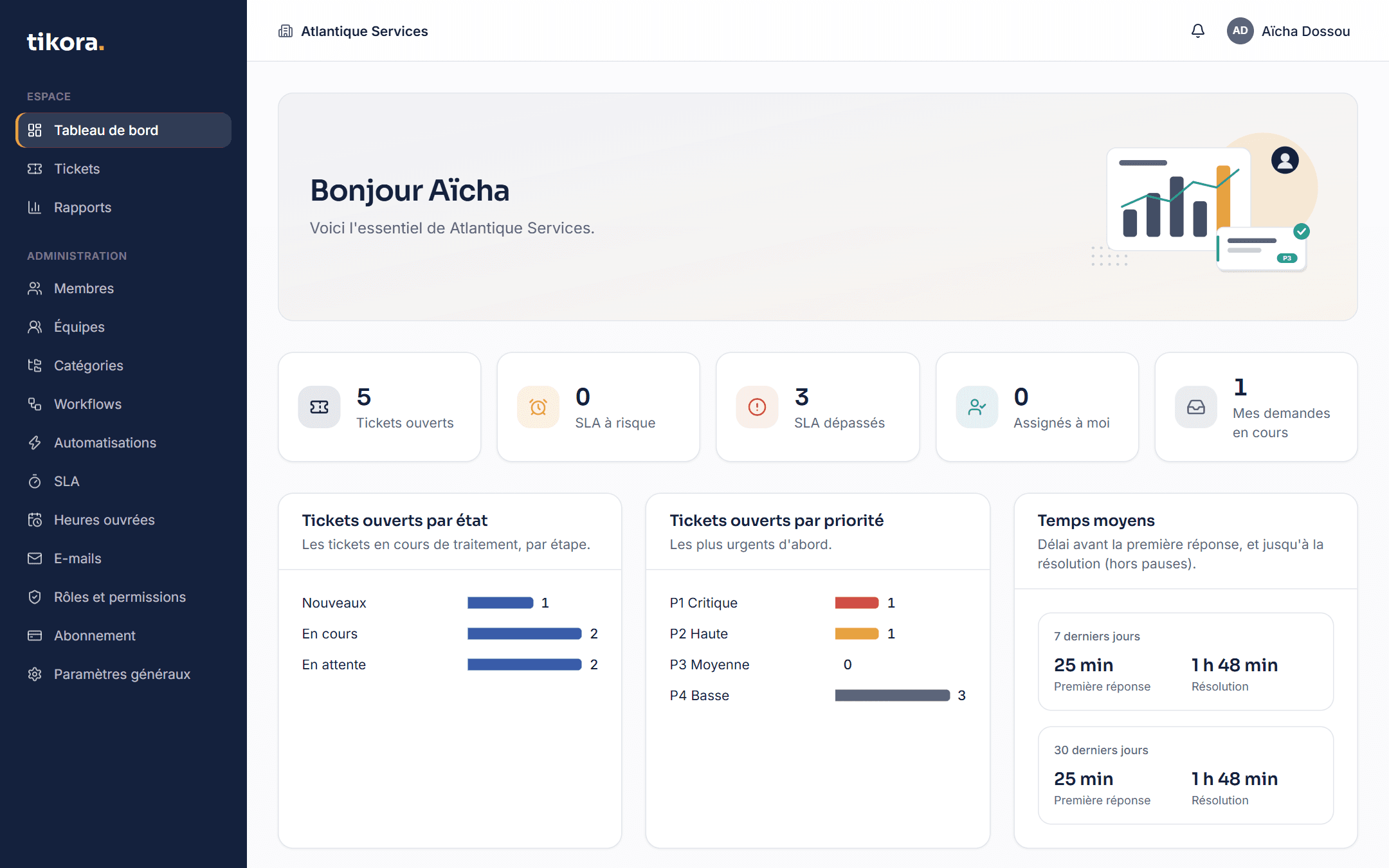This screenshot has height=868, width=1389.
Task: Click the Membres people icon
Action: (35, 289)
